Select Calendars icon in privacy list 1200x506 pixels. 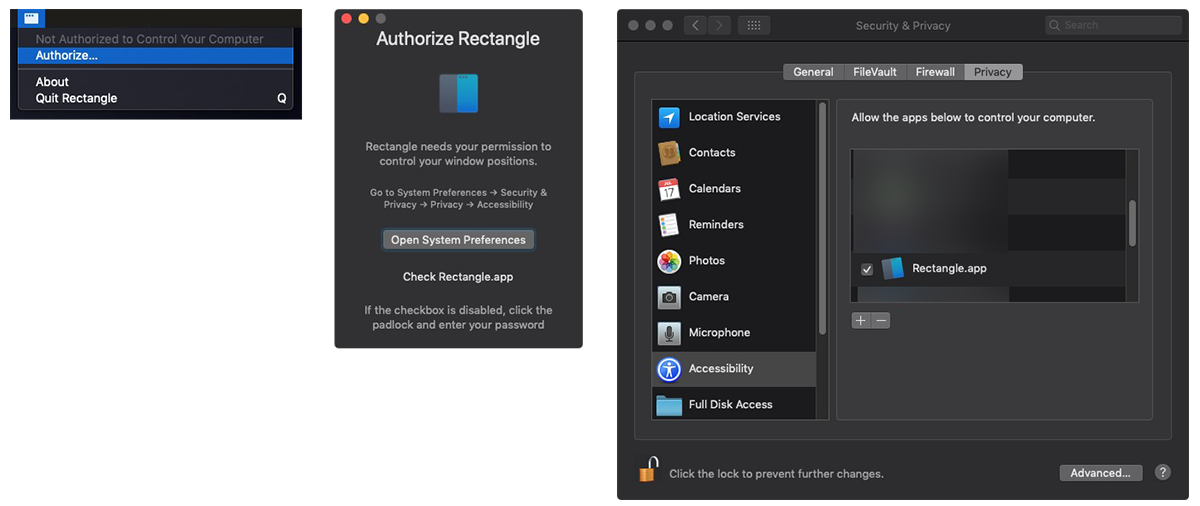coord(669,189)
